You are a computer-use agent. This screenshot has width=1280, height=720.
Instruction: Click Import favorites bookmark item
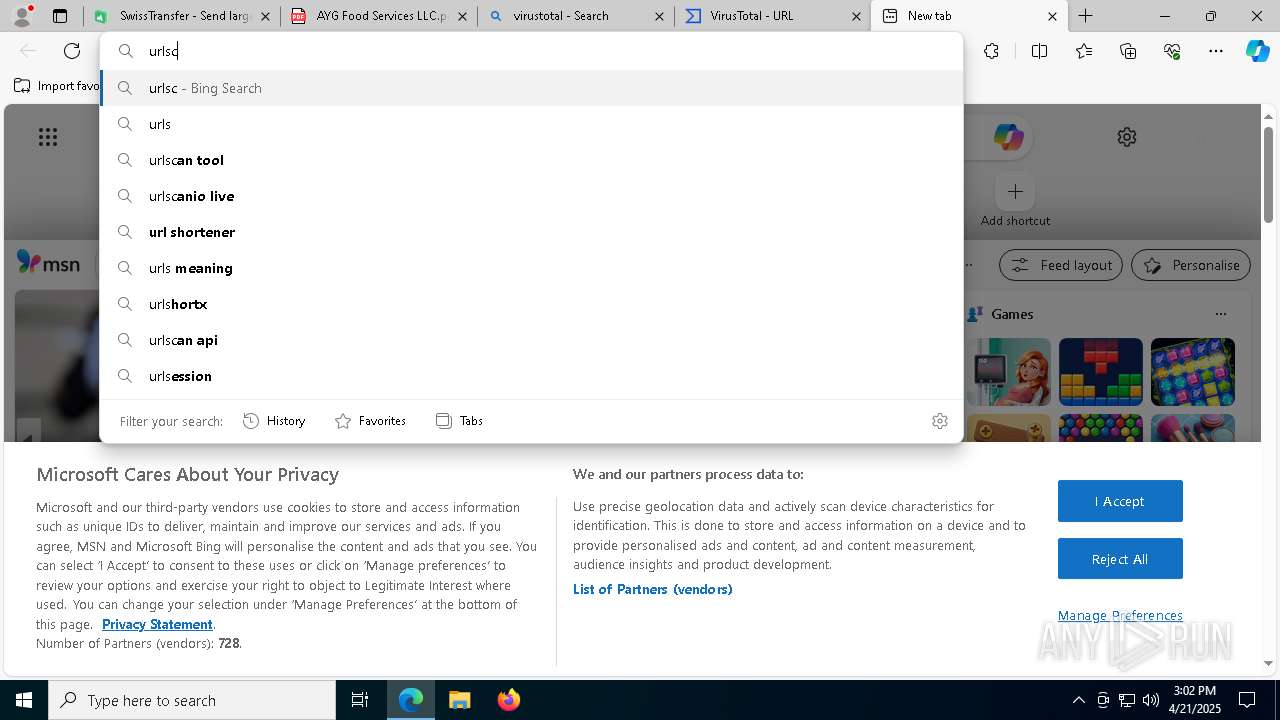tap(57, 86)
